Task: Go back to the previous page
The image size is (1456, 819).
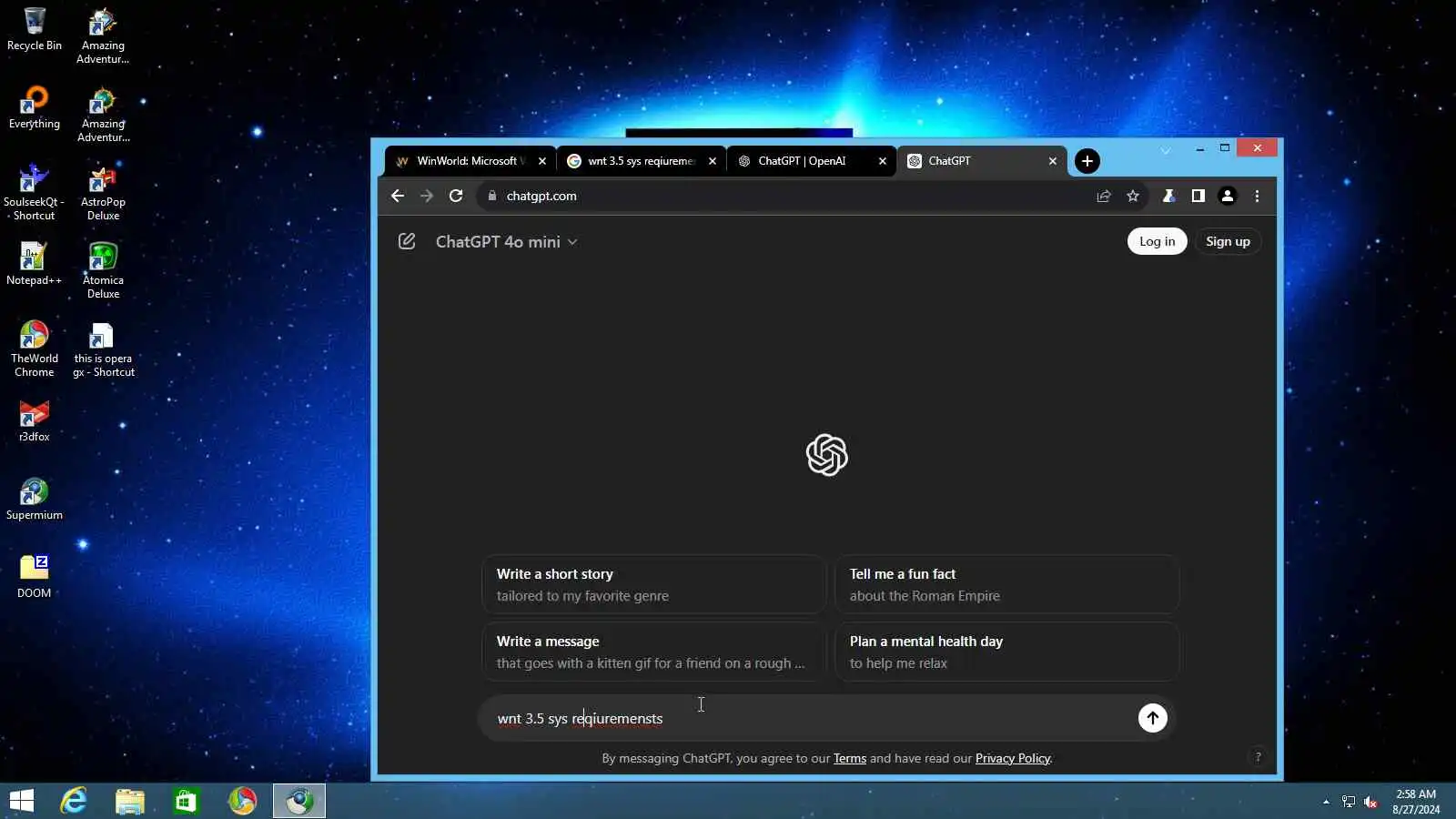Action: coord(398,196)
